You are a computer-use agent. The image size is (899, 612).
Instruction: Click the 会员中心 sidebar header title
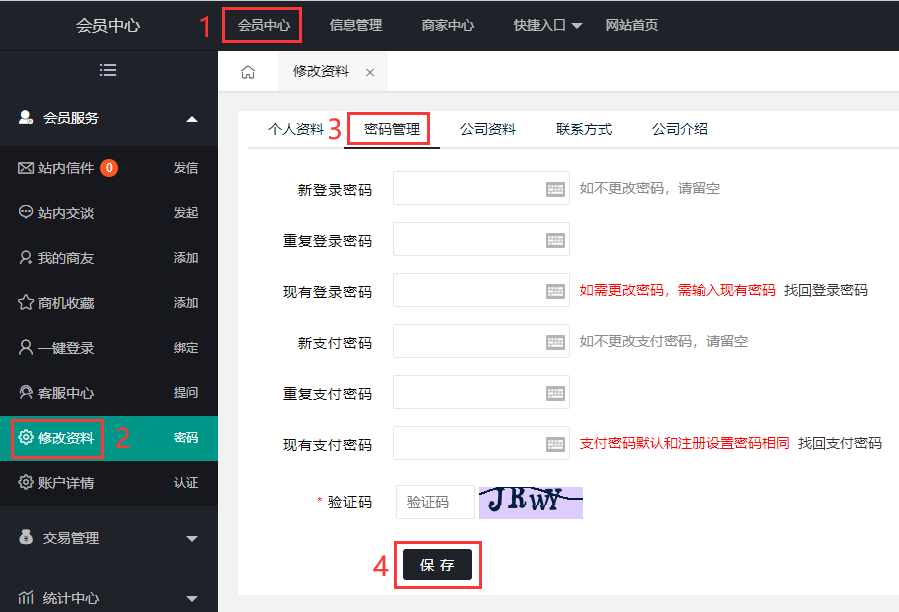click(x=108, y=26)
